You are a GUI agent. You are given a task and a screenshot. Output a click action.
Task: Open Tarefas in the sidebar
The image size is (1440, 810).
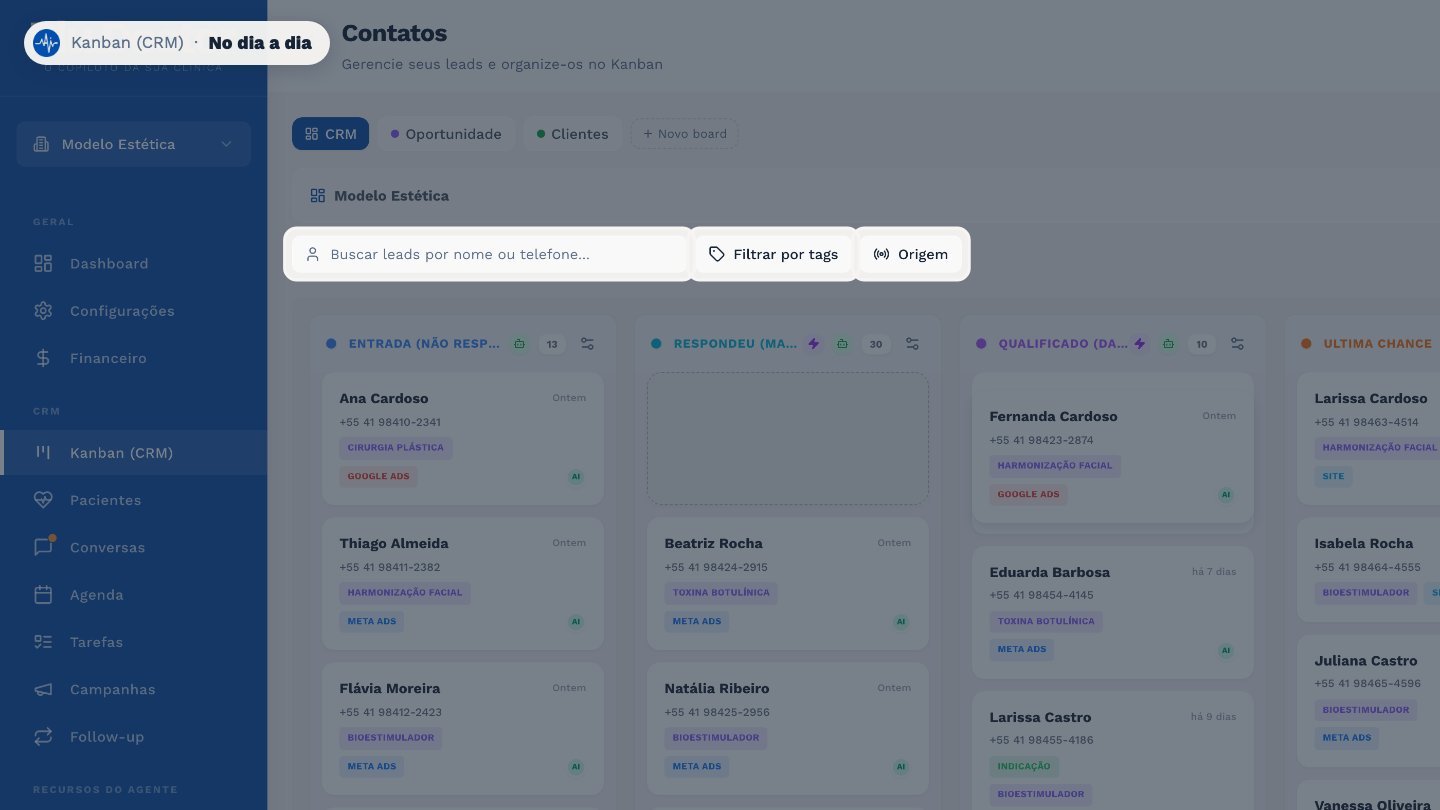click(134, 642)
